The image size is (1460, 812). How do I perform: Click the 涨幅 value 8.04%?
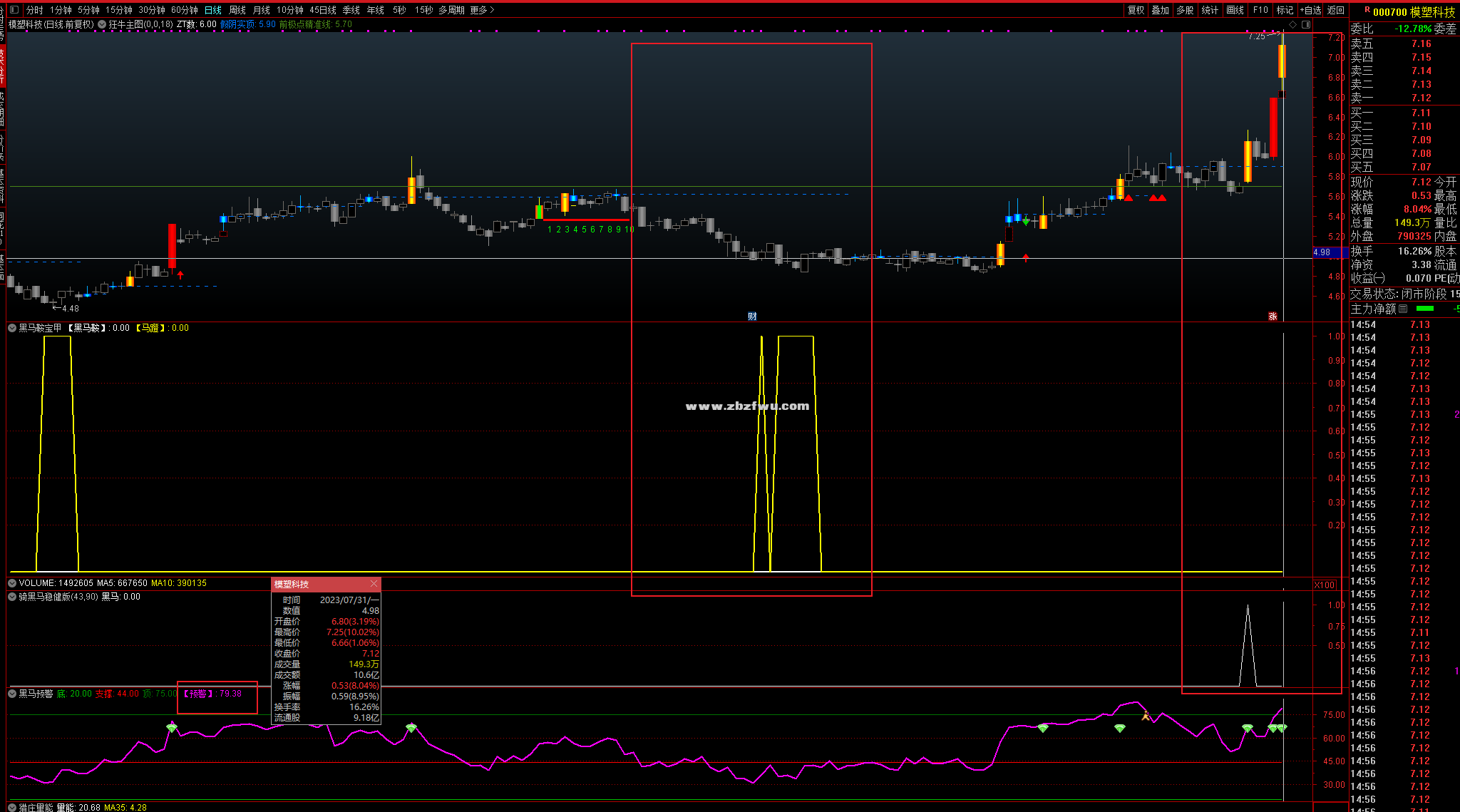(x=1417, y=210)
